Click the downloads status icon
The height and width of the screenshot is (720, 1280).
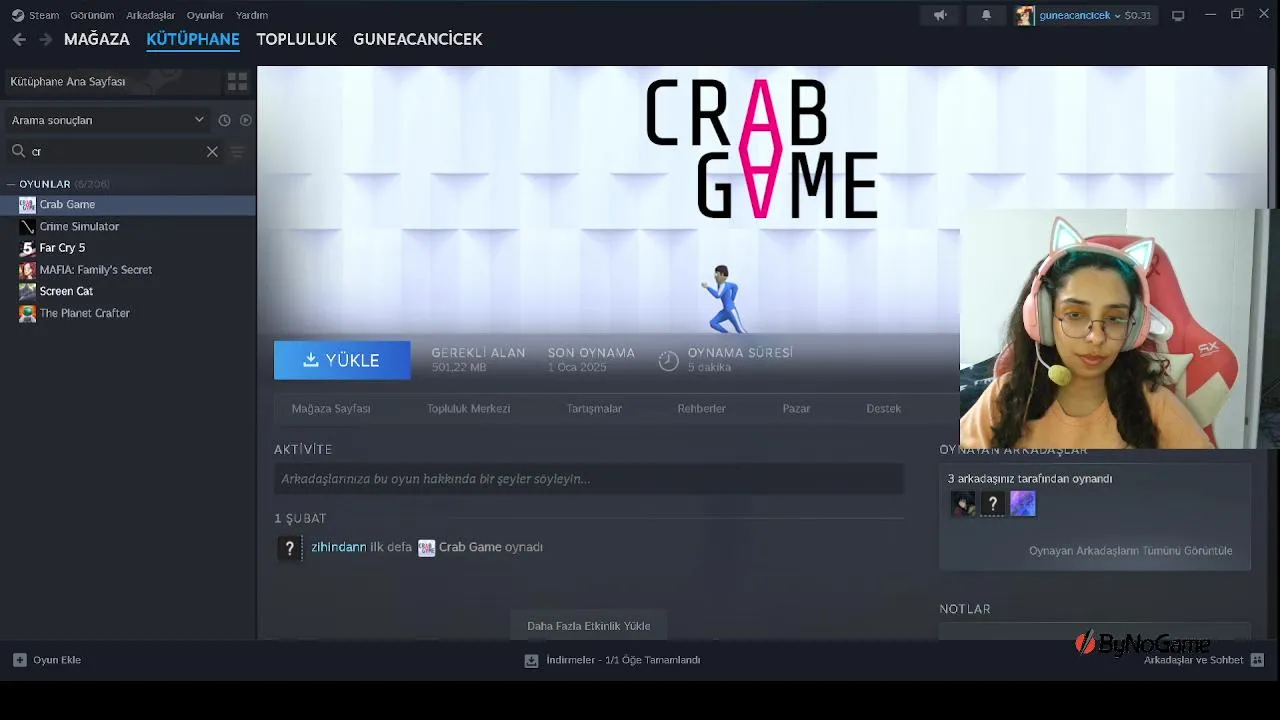click(x=531, y=660)
